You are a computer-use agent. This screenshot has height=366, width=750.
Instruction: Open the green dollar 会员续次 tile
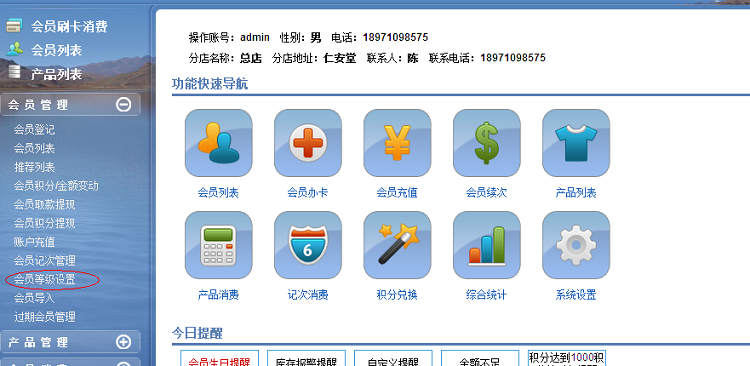[487, 143]
